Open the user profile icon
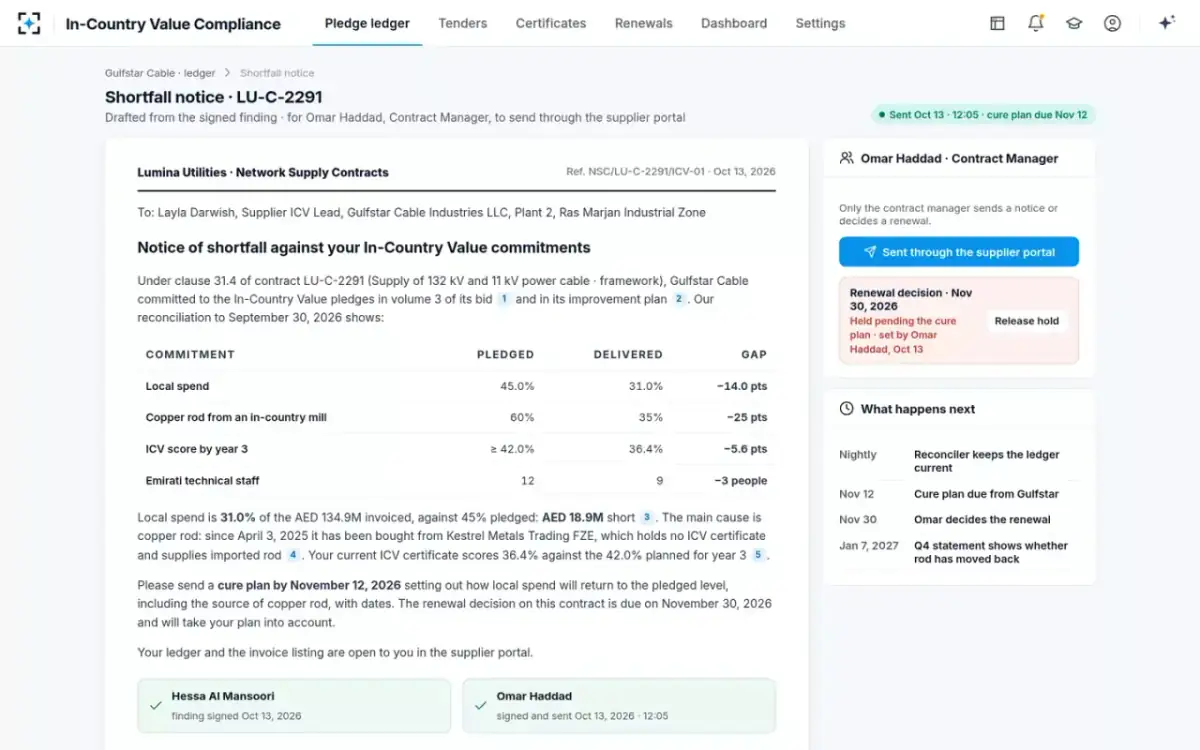The width and height of the screenshot is (1200, 750). pyautogui.click(x=1112, y=23)
